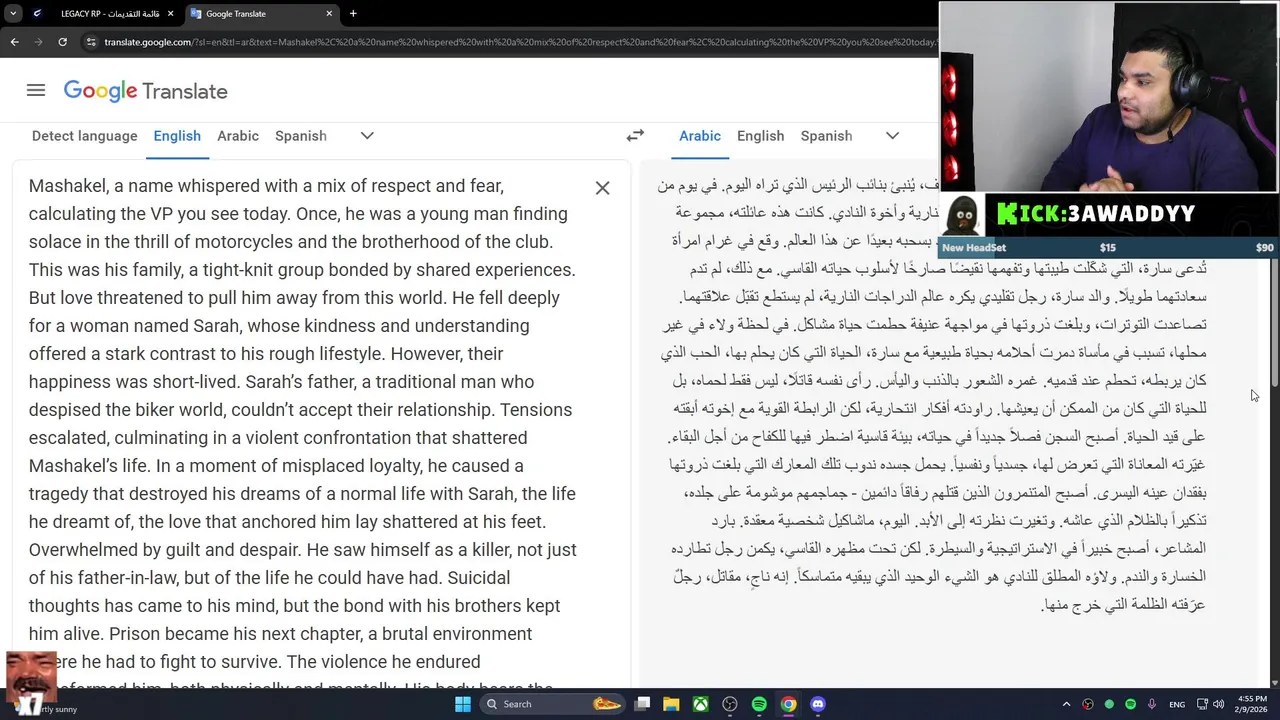Open a new browser tab
The height and width of the screenshot is (720, 1280).
[353, 14]
